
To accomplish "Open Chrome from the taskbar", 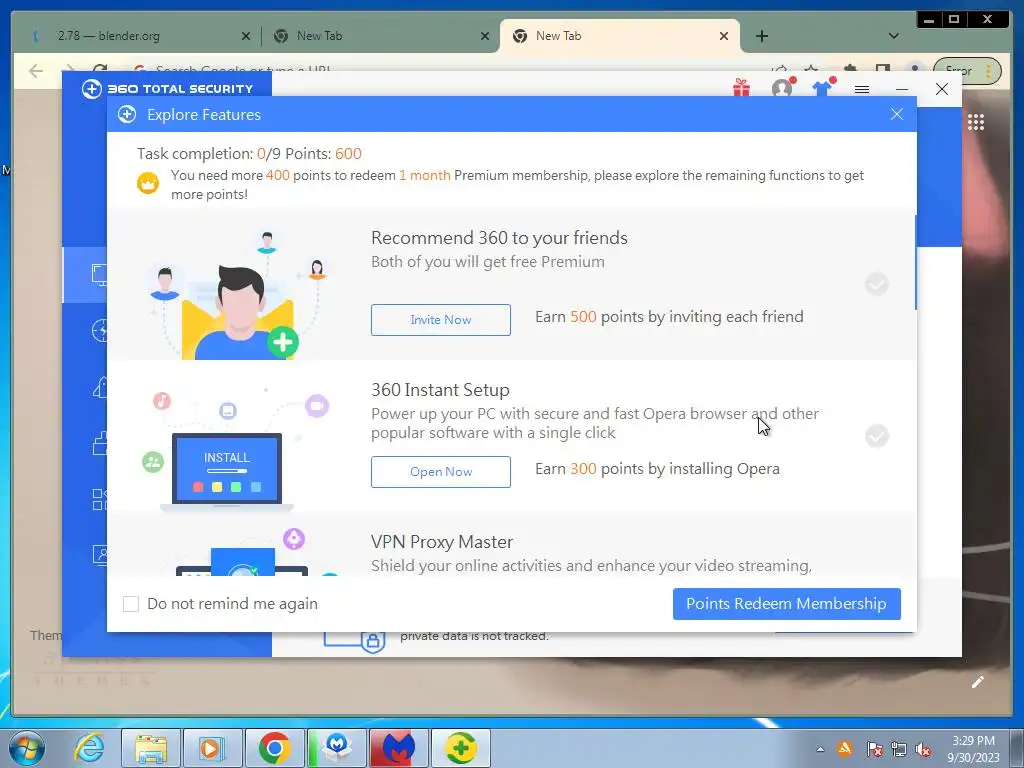I will [274, 748].
